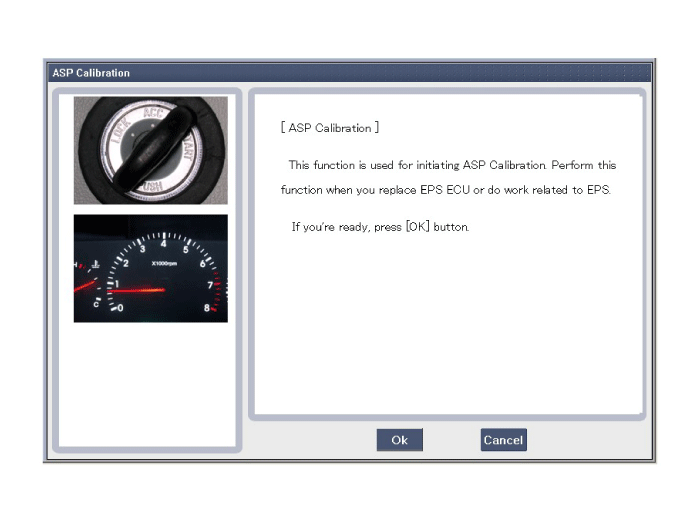This screenshot has height=524, width=700.
Task: Click the empty area below the tachometer image
Action: tap(150, 385)
